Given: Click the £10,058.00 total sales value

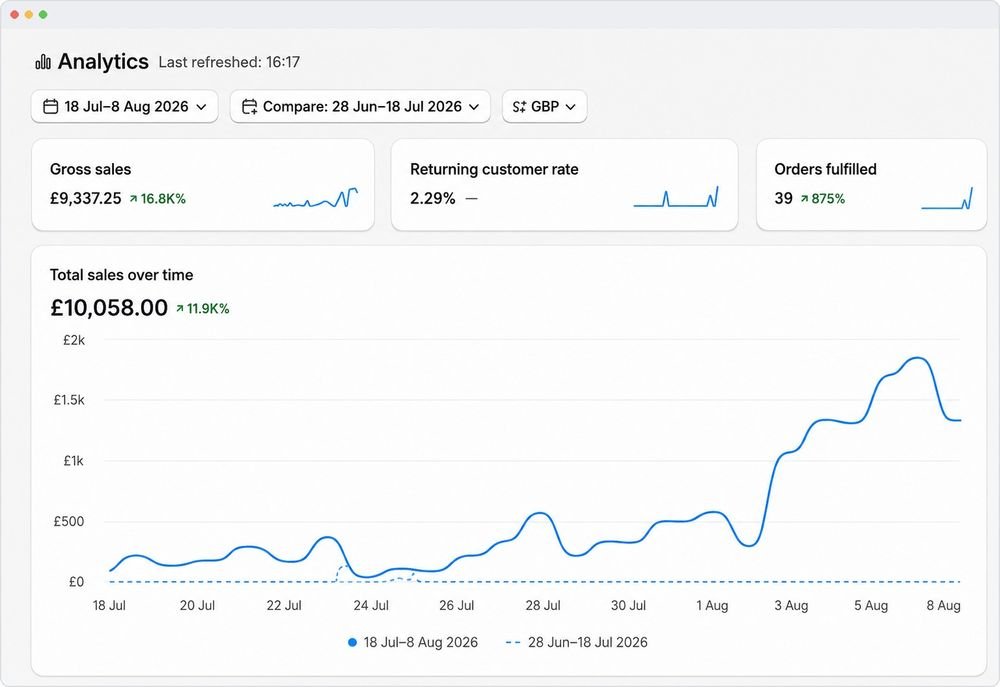Looking at the screenshot, I should pyautogui.click(x=109, y=308).
